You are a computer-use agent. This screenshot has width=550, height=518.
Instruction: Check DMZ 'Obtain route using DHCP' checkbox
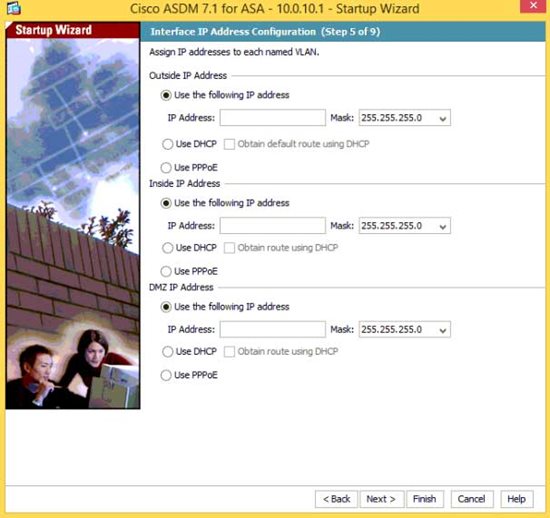(x=229, y=352)
